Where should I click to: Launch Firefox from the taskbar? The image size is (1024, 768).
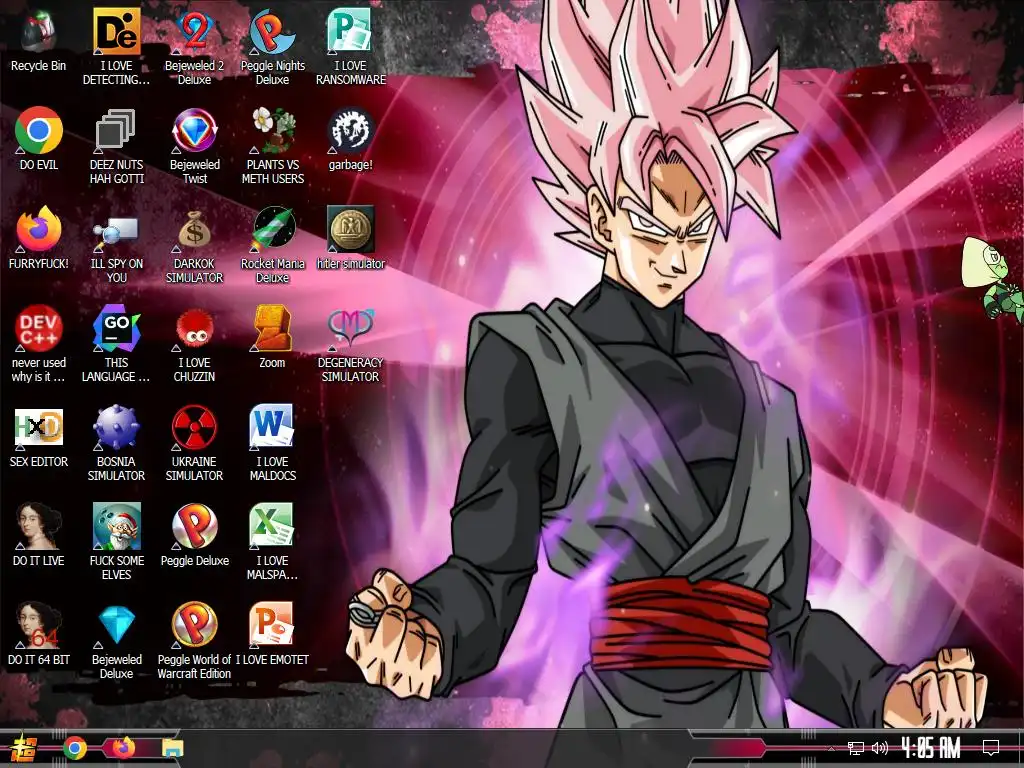pyautogui.click(x=123, y=748)
